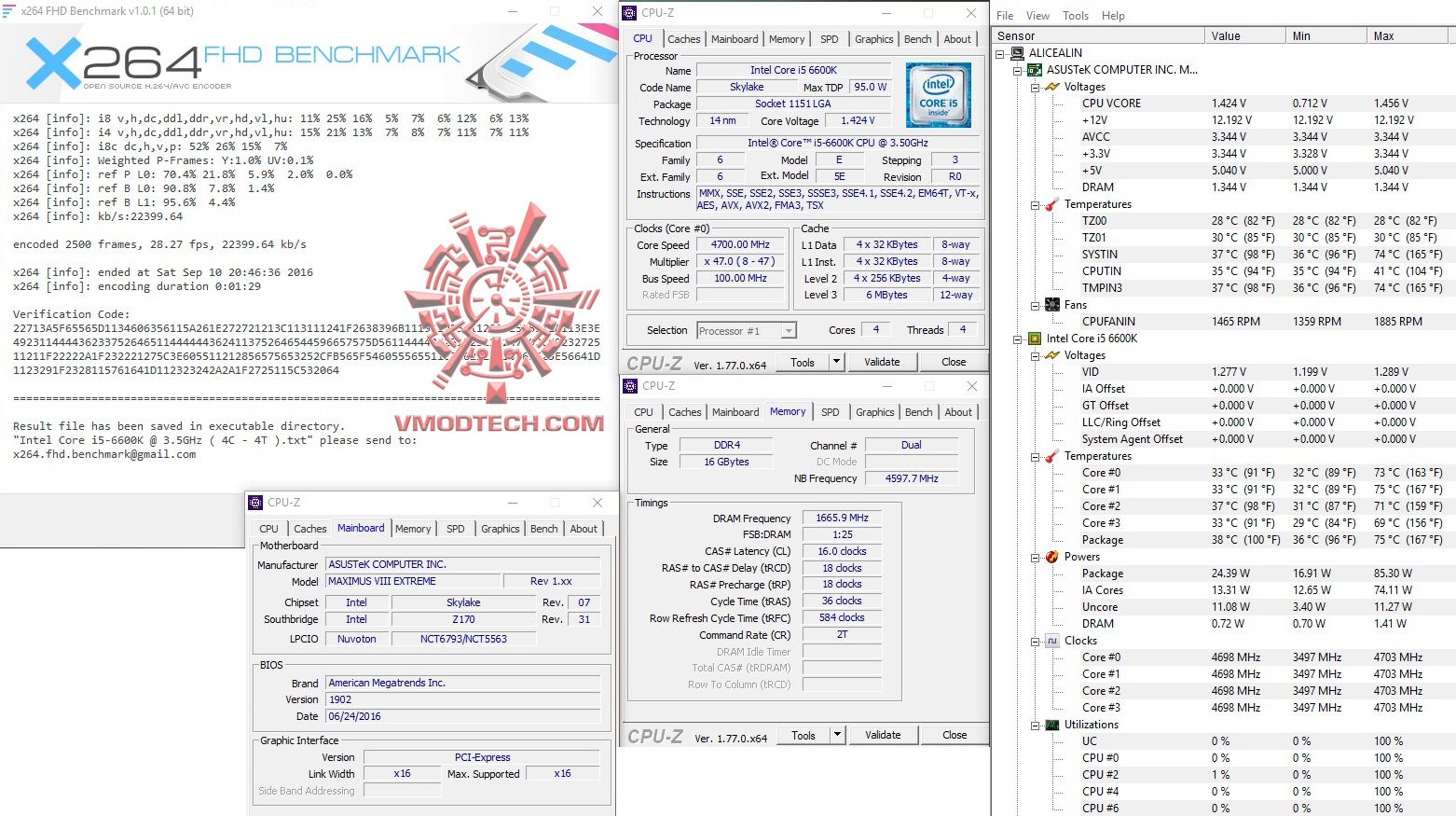Click the Min column header
Screen dimensions: 1456x816
coord(1326,36)
